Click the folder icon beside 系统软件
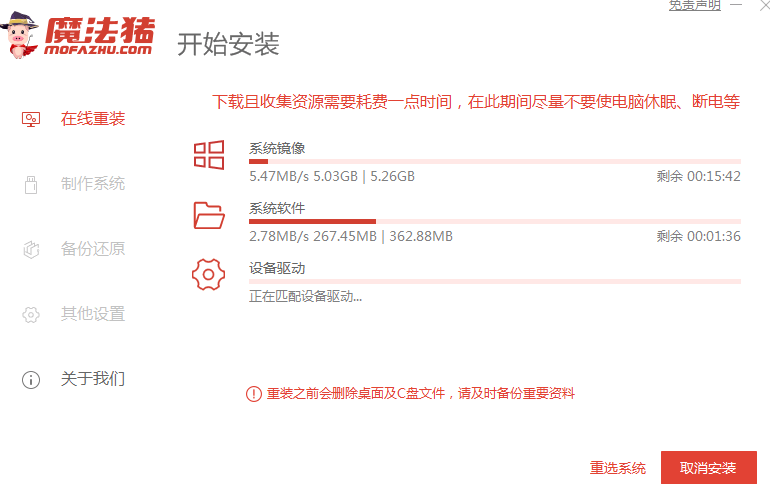Viewport: 770px width, 488px height. (x=209, y=214)
